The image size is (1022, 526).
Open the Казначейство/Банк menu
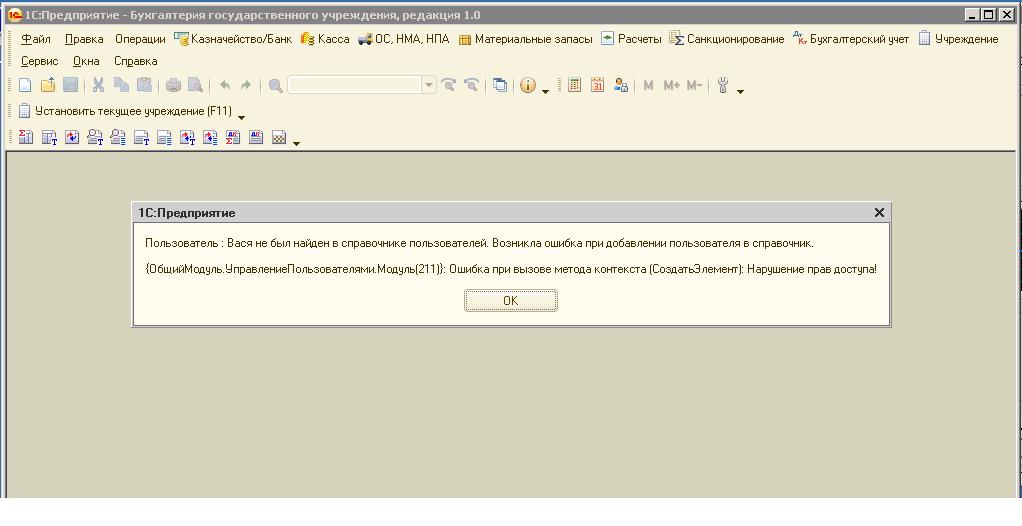point(233,39)
